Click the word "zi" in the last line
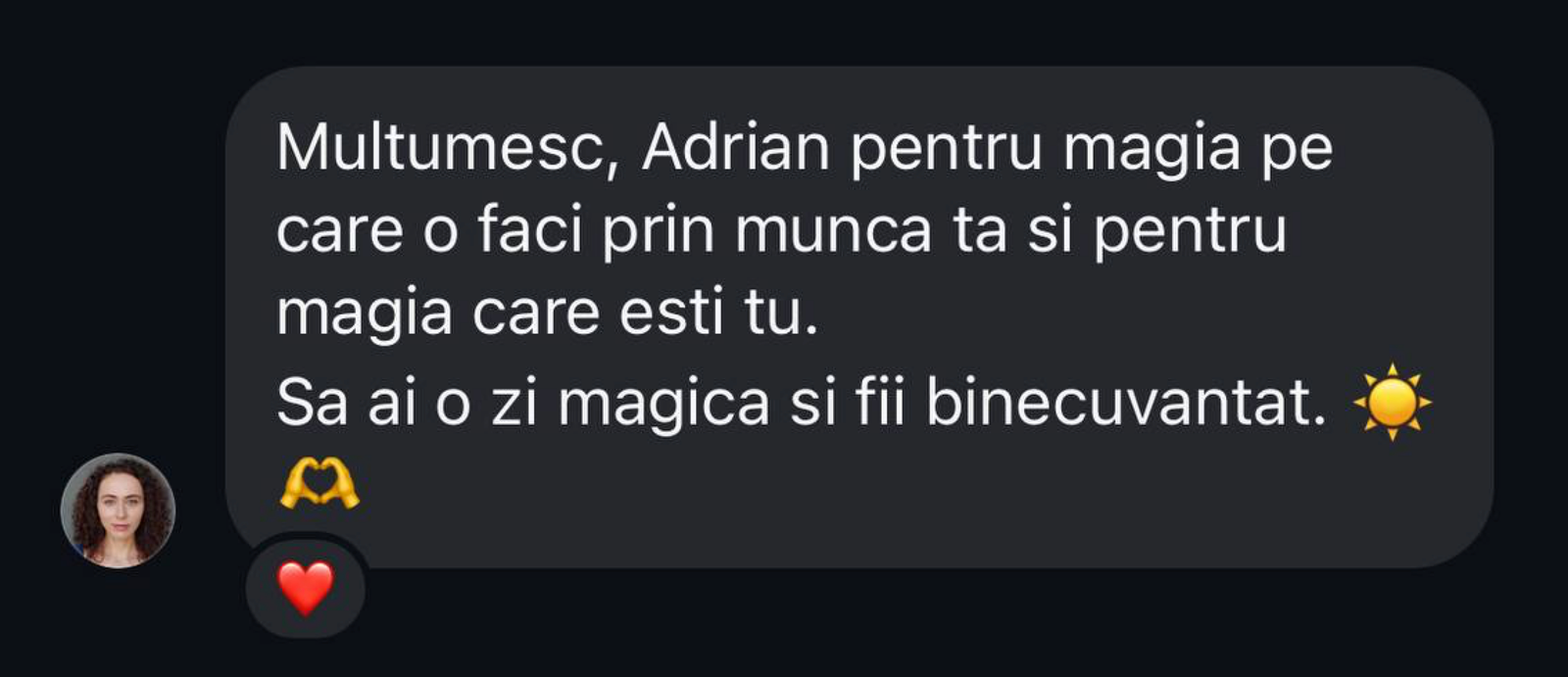1568x677 pixels. 514,403
